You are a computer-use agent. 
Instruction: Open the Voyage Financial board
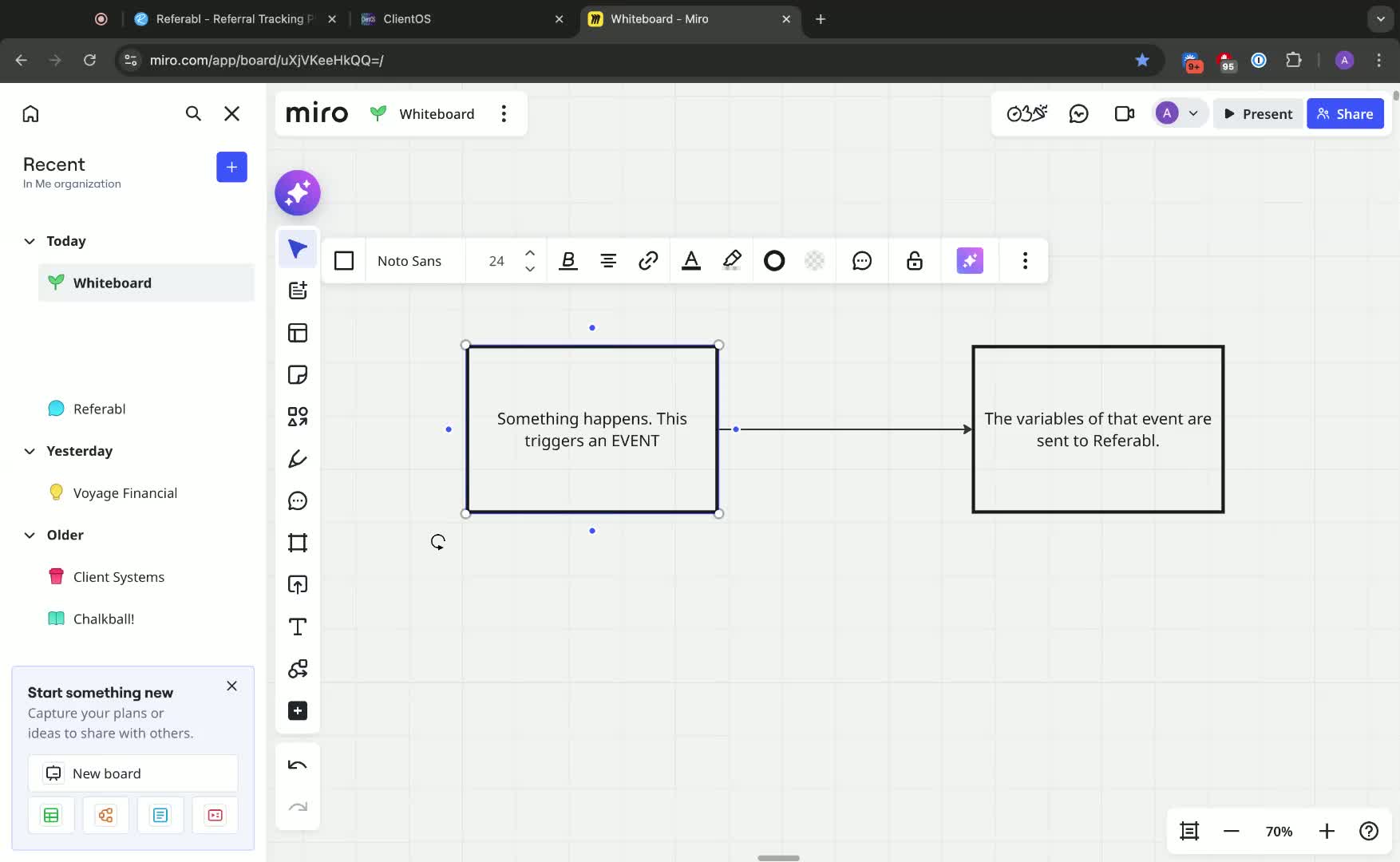tap(125, 493)
